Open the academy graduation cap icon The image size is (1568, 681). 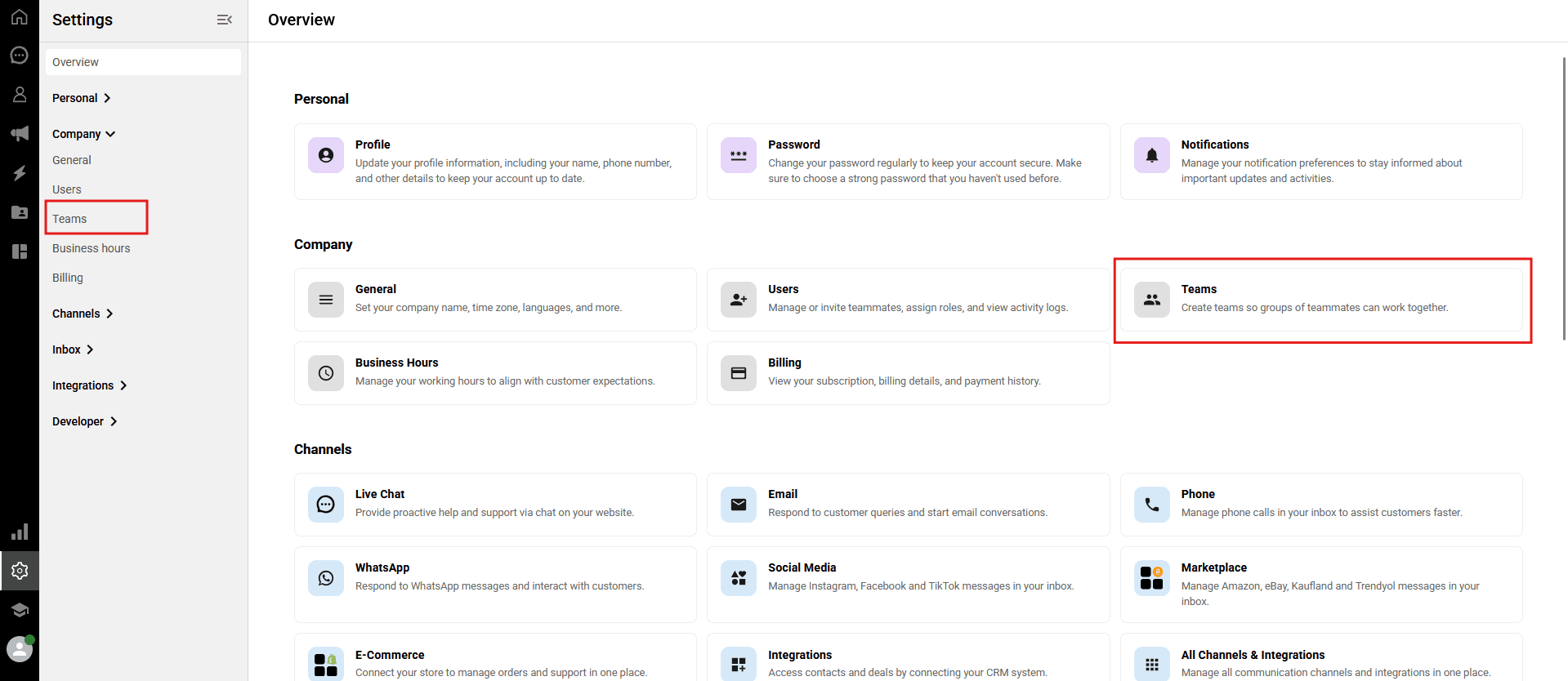tap(20, 610)
